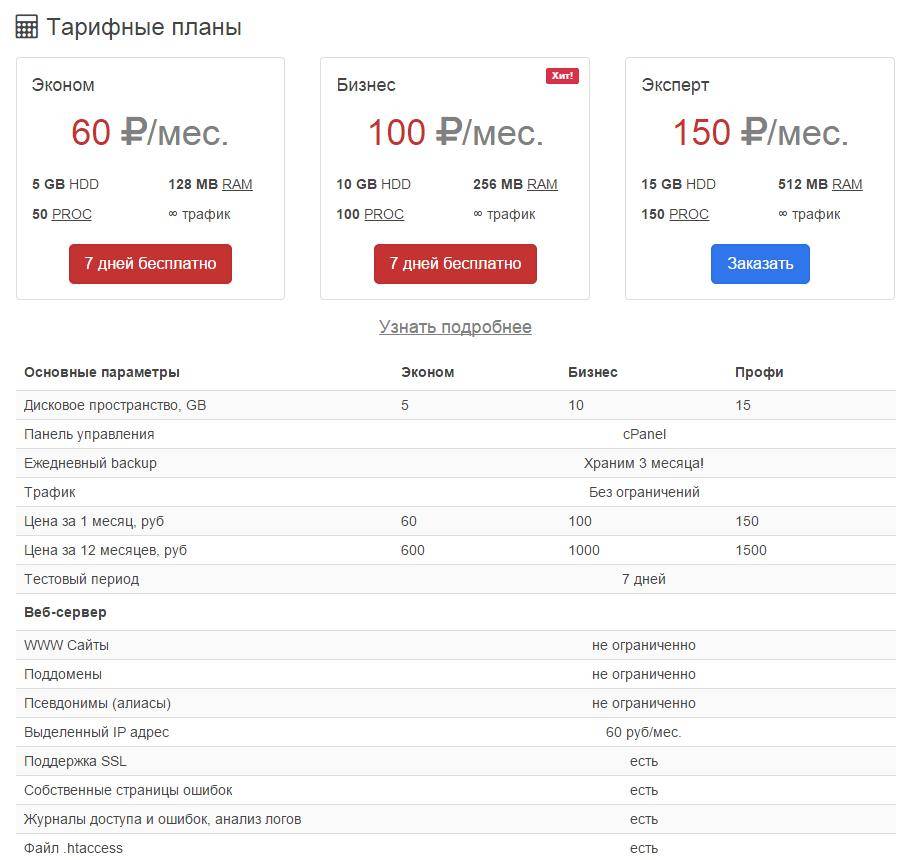Select the Веб-сервер section heading row
Screen dimensions: 909x860
point(65,612)
